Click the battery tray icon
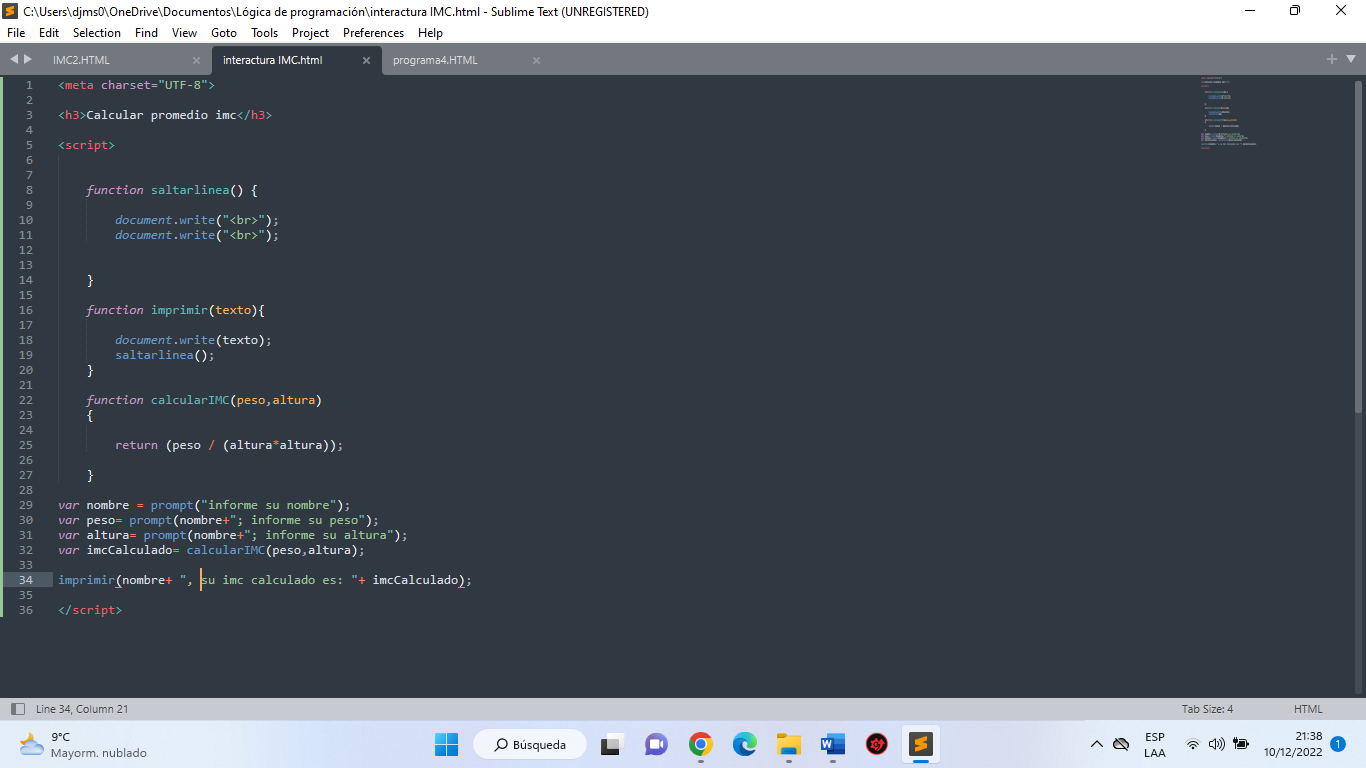The image size is (1366, 768). click(1242, 744)
